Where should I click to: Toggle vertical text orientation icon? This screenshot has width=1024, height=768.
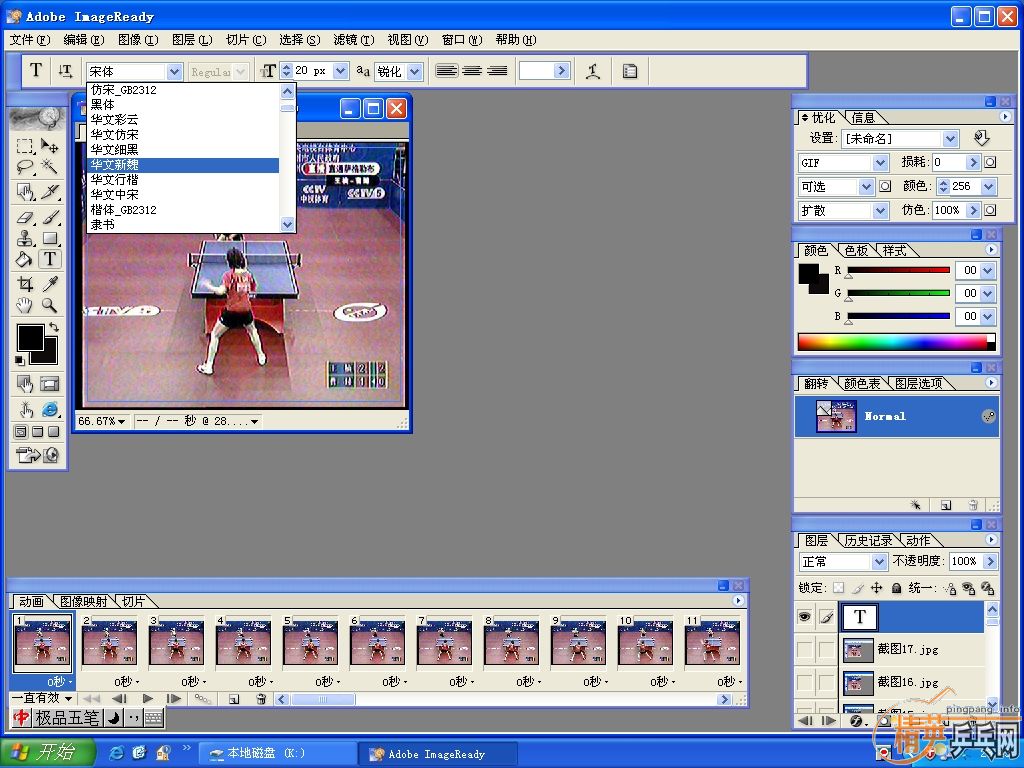click(x=65, y=71)
